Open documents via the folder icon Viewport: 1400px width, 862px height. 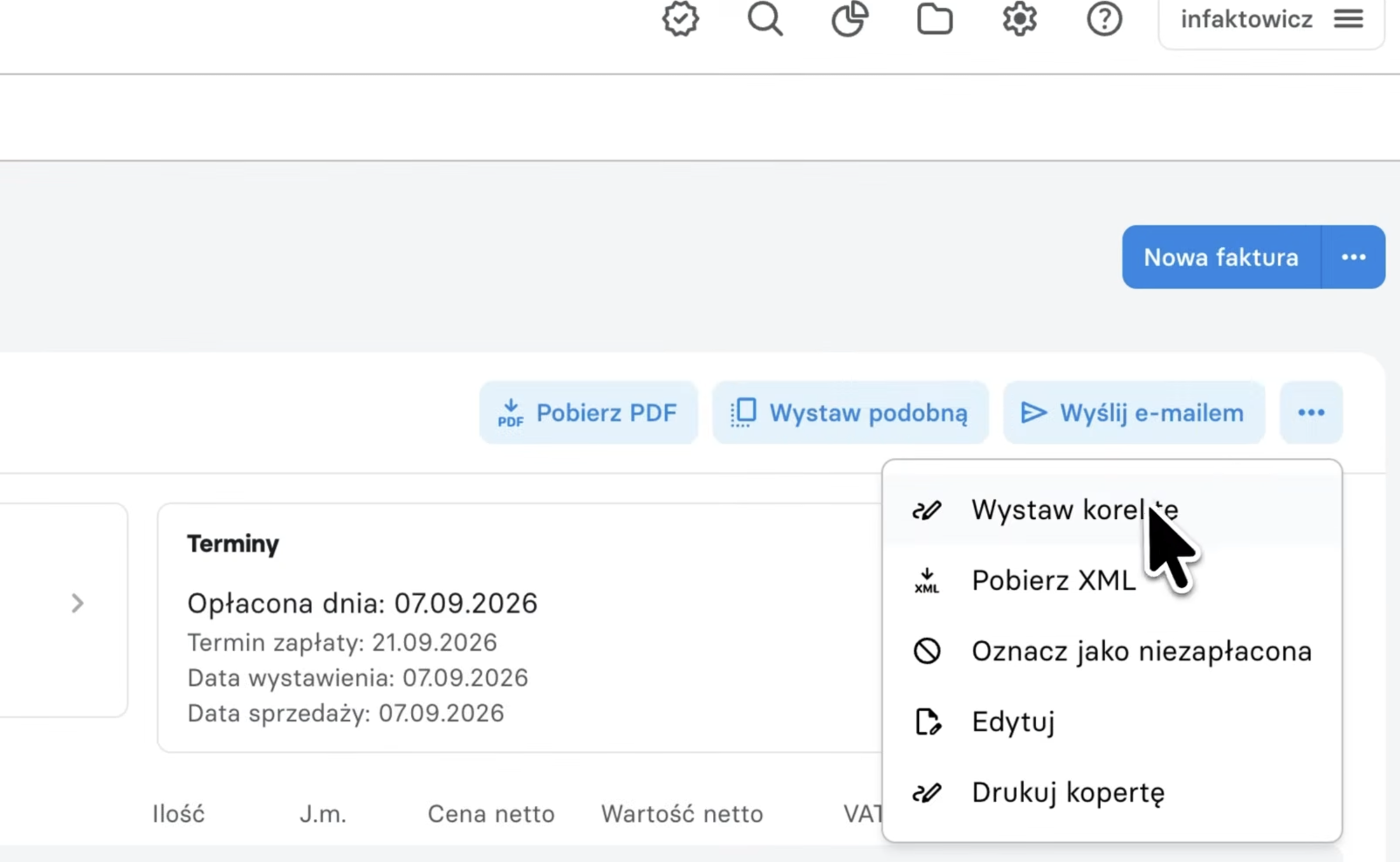(x=934, y=20)
